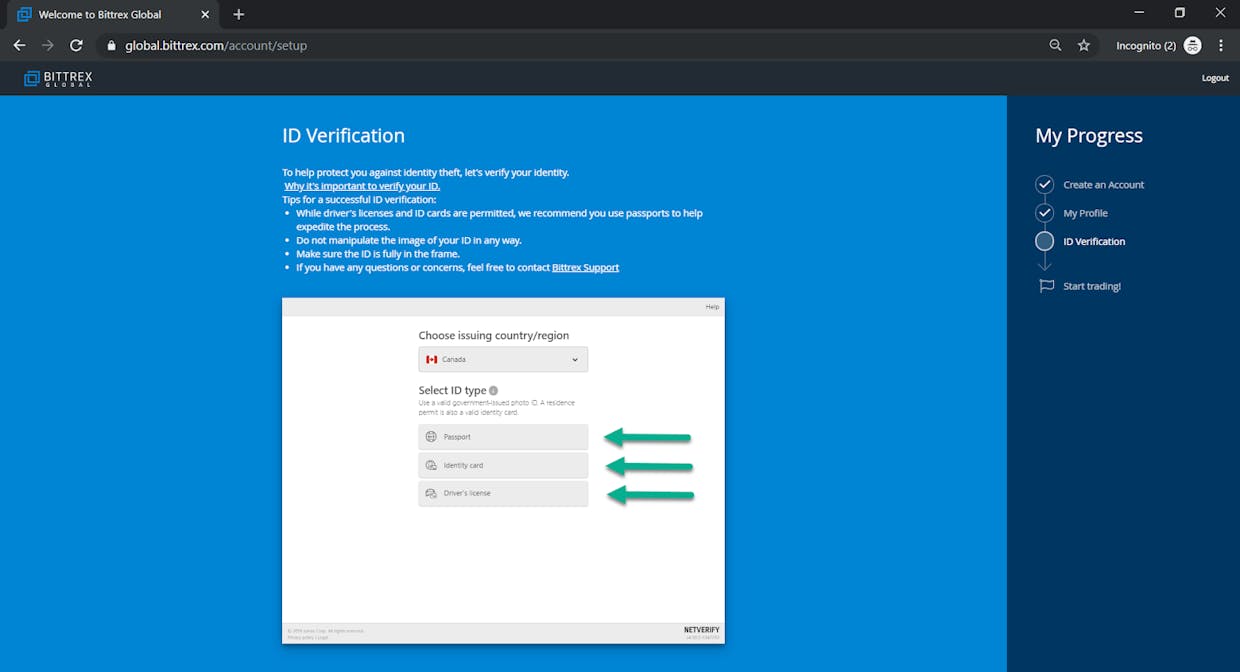
Task: Click the 'ID Verification' page heading
Action: pyautogui.click(x=343, y=136)
